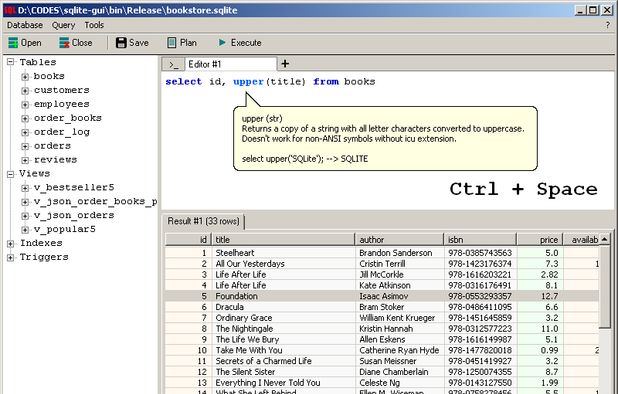The height and width of the screenshot is (394, 618).
Task: Open the Database menu
Action: 25,25
